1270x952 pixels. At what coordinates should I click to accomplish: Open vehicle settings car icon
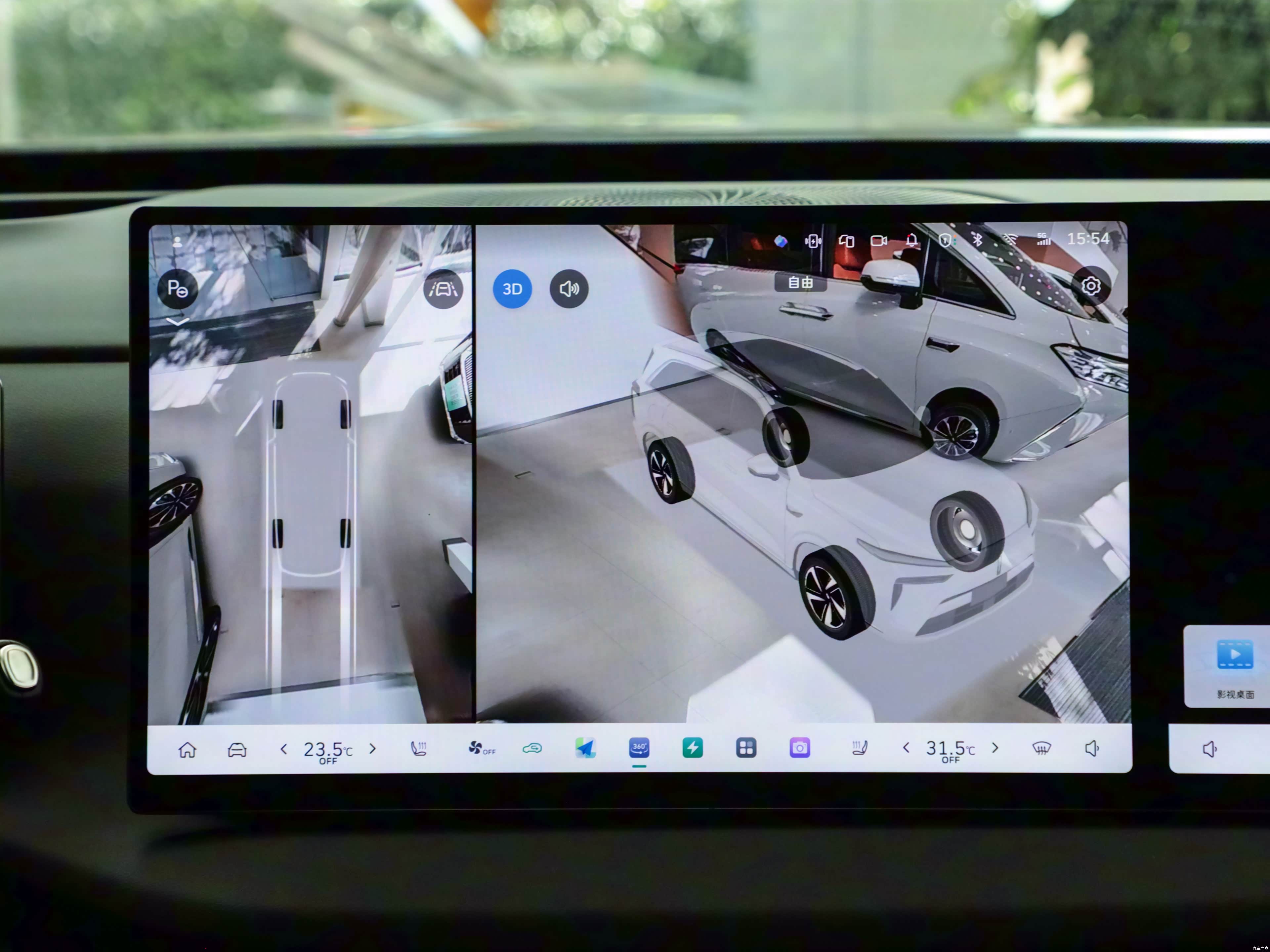coord(237,749)
